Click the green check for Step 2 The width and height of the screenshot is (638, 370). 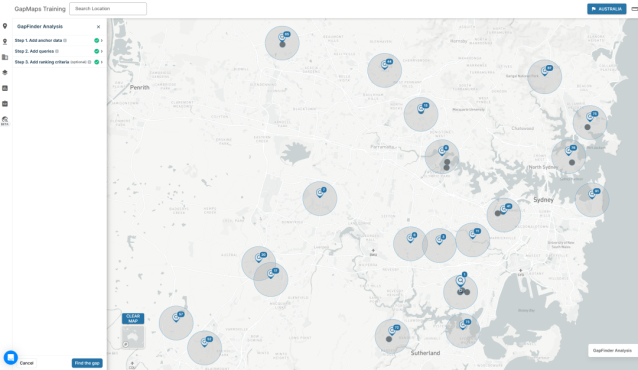96,51
